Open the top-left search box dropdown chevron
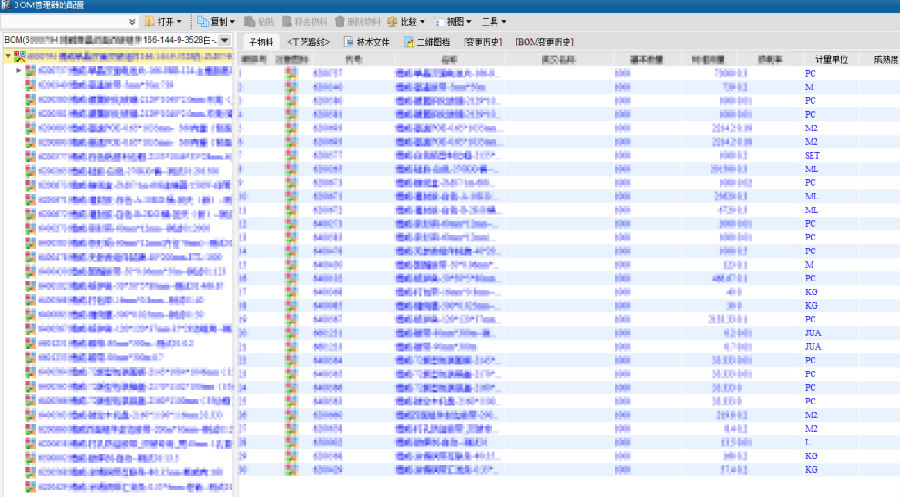Viewport: 900px width, 497px height. tap(133, 21)
